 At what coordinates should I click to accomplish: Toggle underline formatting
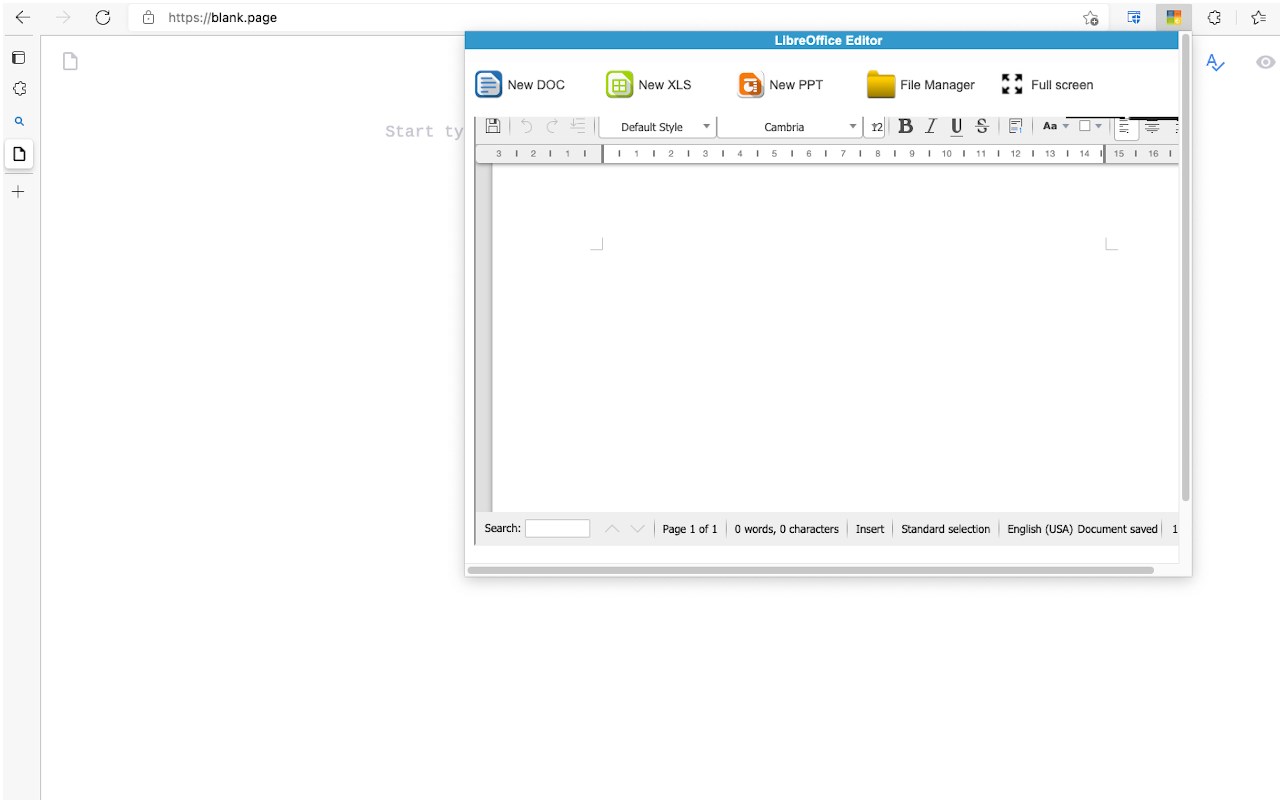(x=956, y=126)
